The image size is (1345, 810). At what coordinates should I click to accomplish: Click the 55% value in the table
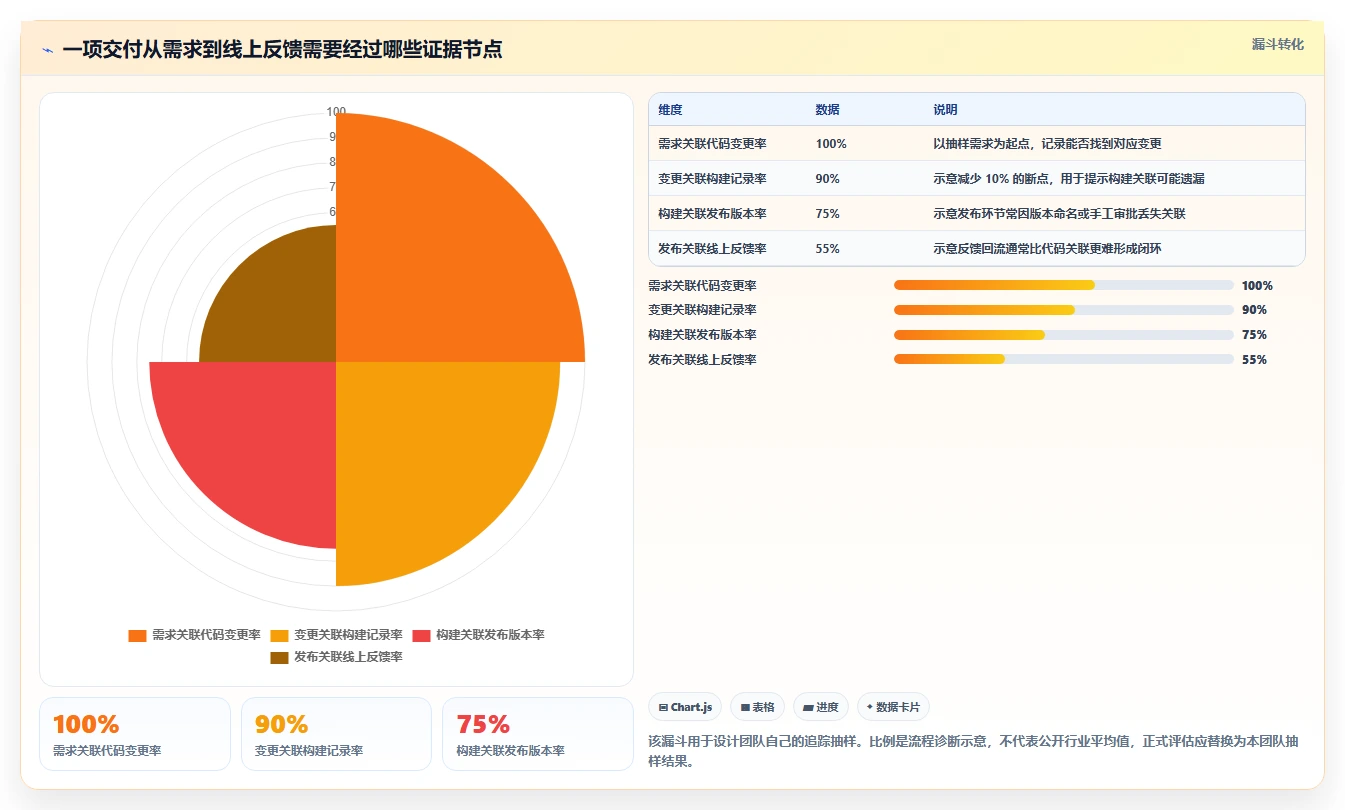point(827,249)
